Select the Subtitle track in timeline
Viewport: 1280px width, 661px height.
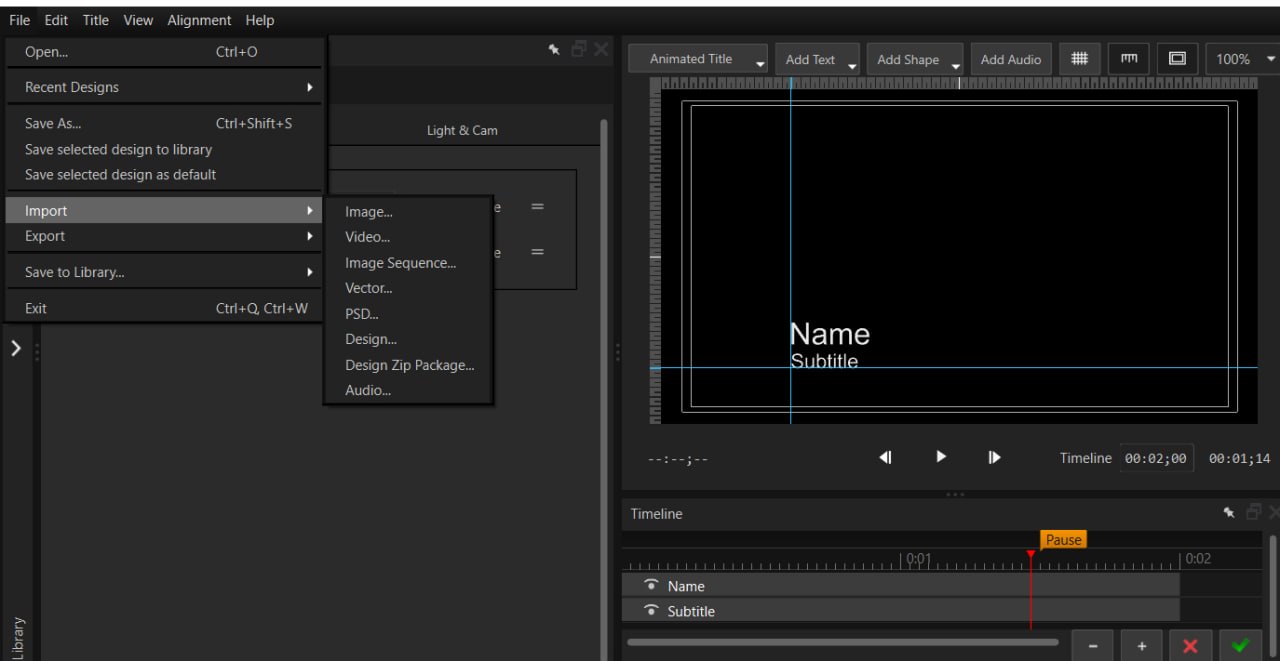point(901,610)
